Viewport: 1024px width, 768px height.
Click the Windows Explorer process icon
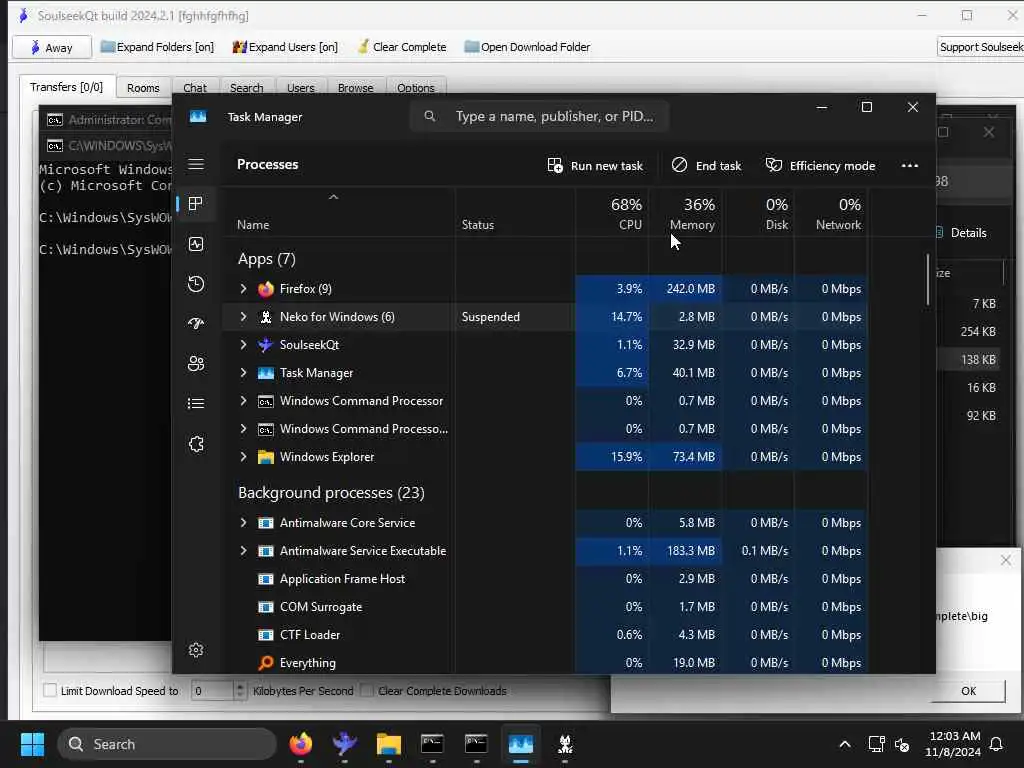(266, 457)
